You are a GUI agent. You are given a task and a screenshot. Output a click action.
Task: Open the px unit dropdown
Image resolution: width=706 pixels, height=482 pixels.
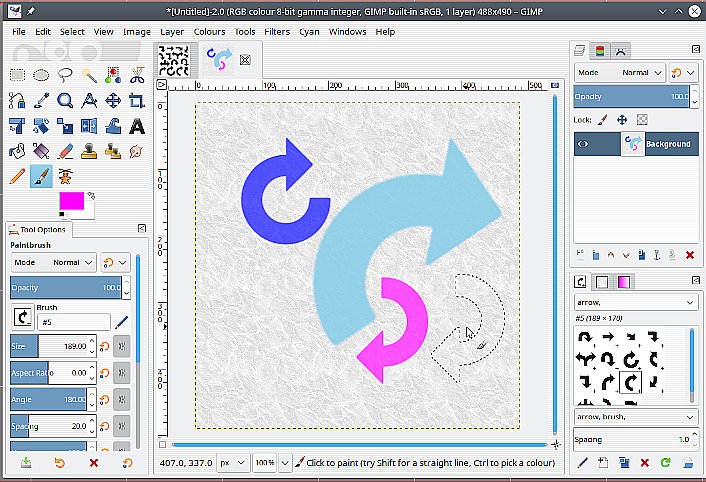(233, 463)
